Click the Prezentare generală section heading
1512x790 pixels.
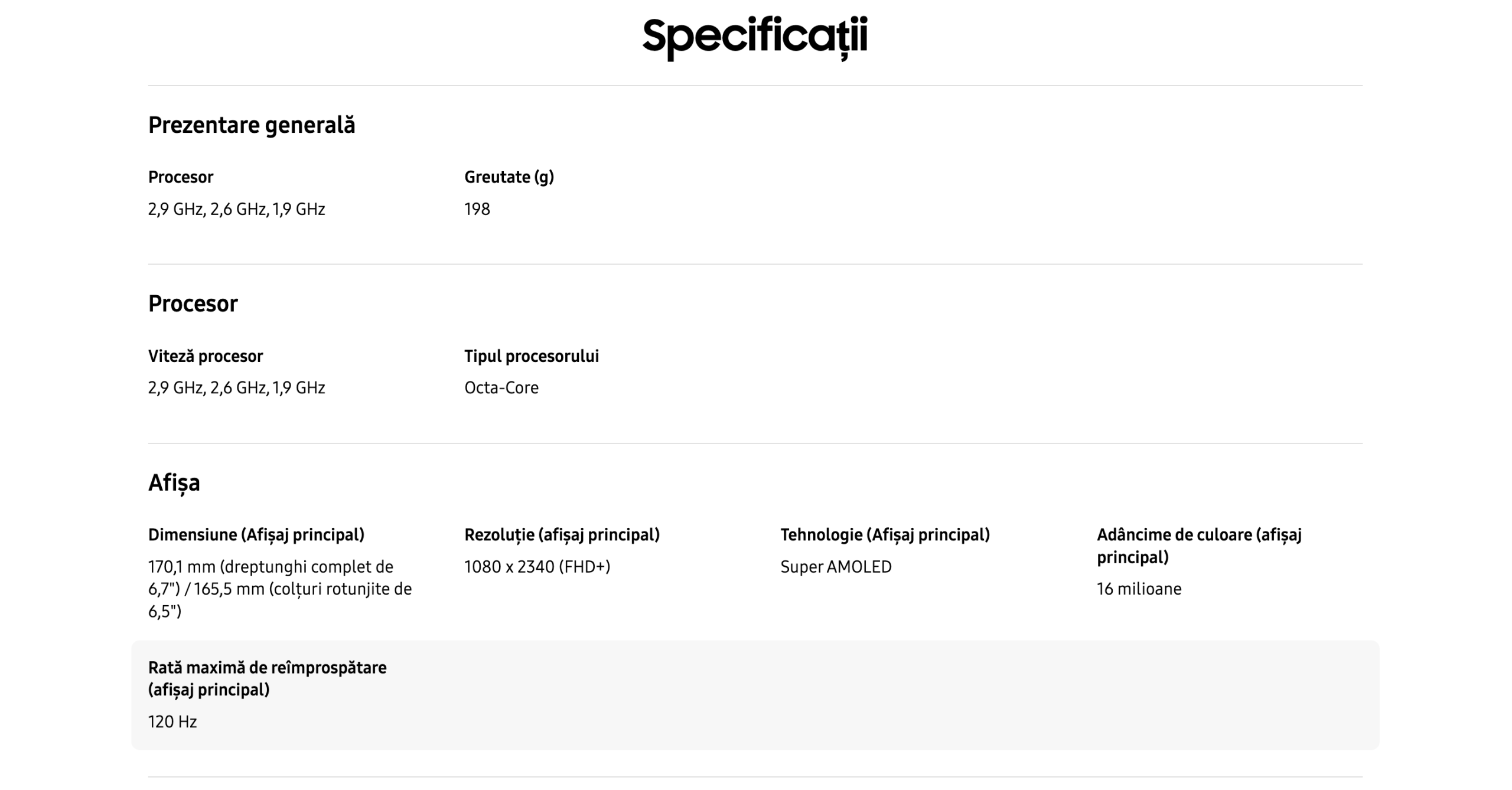point(252,125)
